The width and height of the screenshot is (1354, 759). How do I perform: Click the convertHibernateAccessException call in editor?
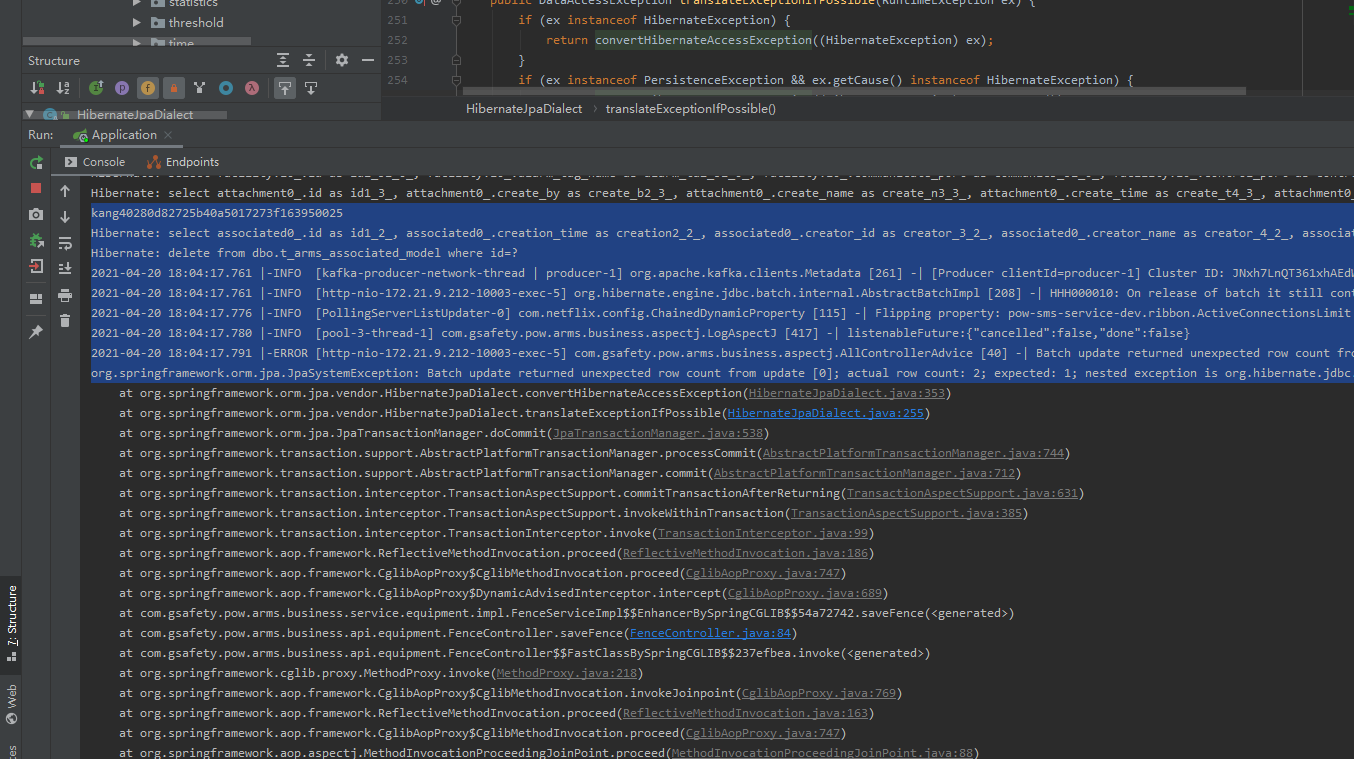[x=703, y=40]
